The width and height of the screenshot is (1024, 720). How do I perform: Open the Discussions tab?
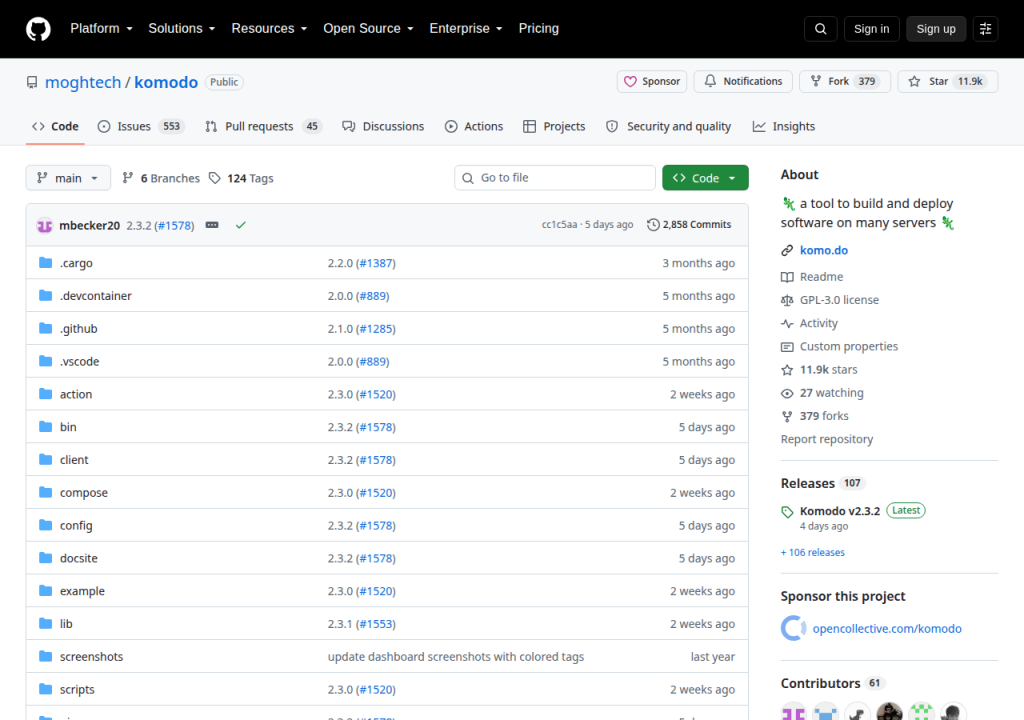click(x=383, y=127)
